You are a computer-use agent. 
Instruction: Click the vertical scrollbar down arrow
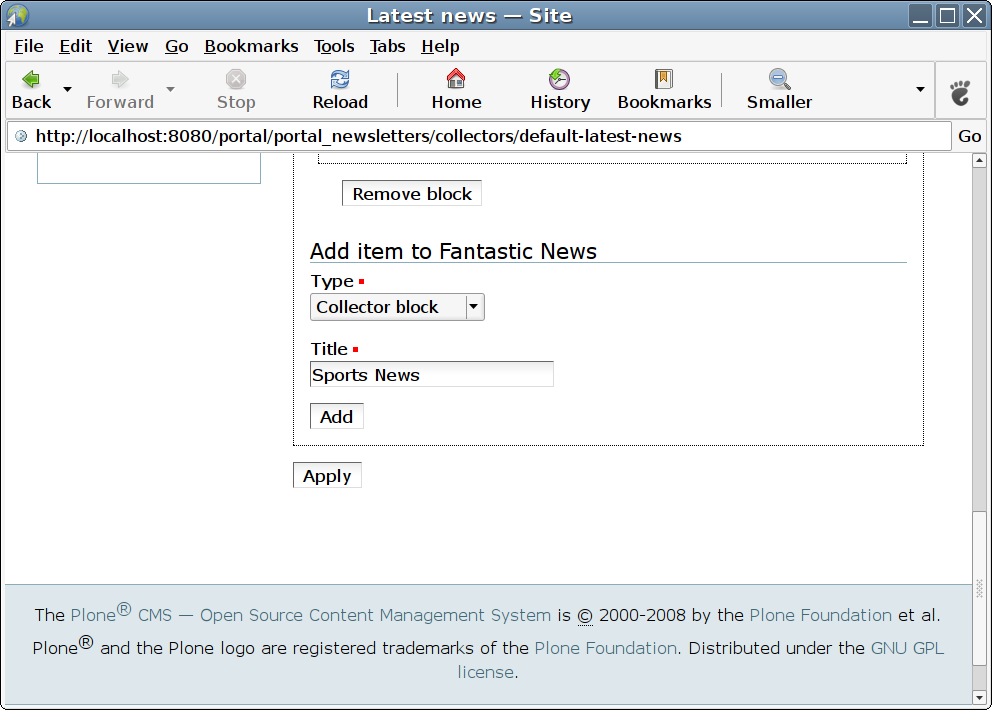pyautogui.click(x=980, y=696)
